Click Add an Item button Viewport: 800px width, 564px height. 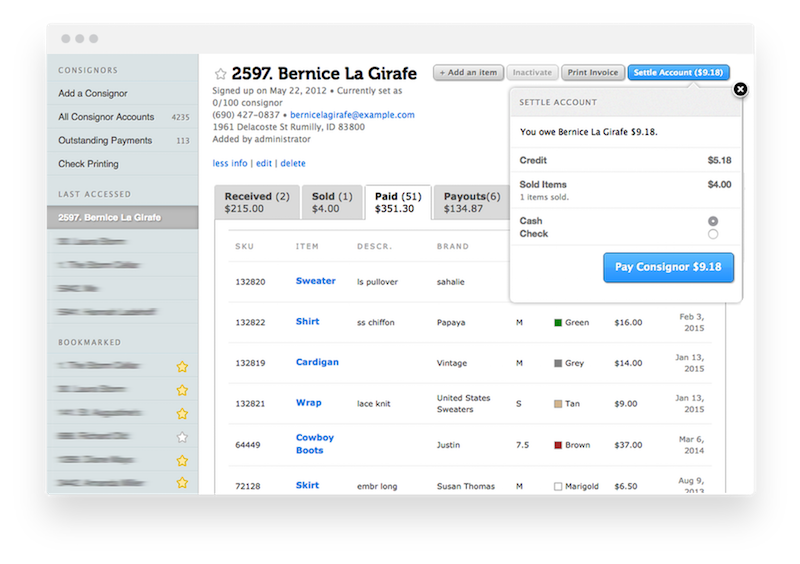tap(468, 72)
